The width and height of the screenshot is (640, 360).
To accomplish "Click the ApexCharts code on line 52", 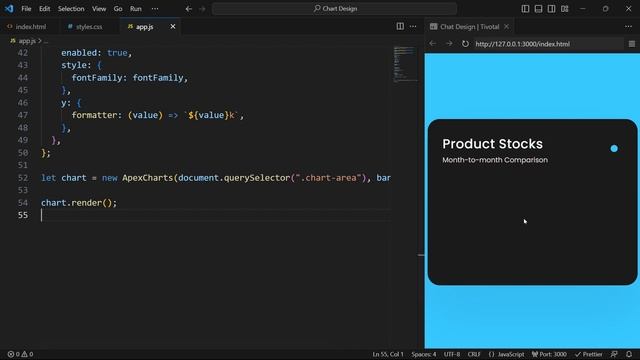I will [x=147, y=178].
